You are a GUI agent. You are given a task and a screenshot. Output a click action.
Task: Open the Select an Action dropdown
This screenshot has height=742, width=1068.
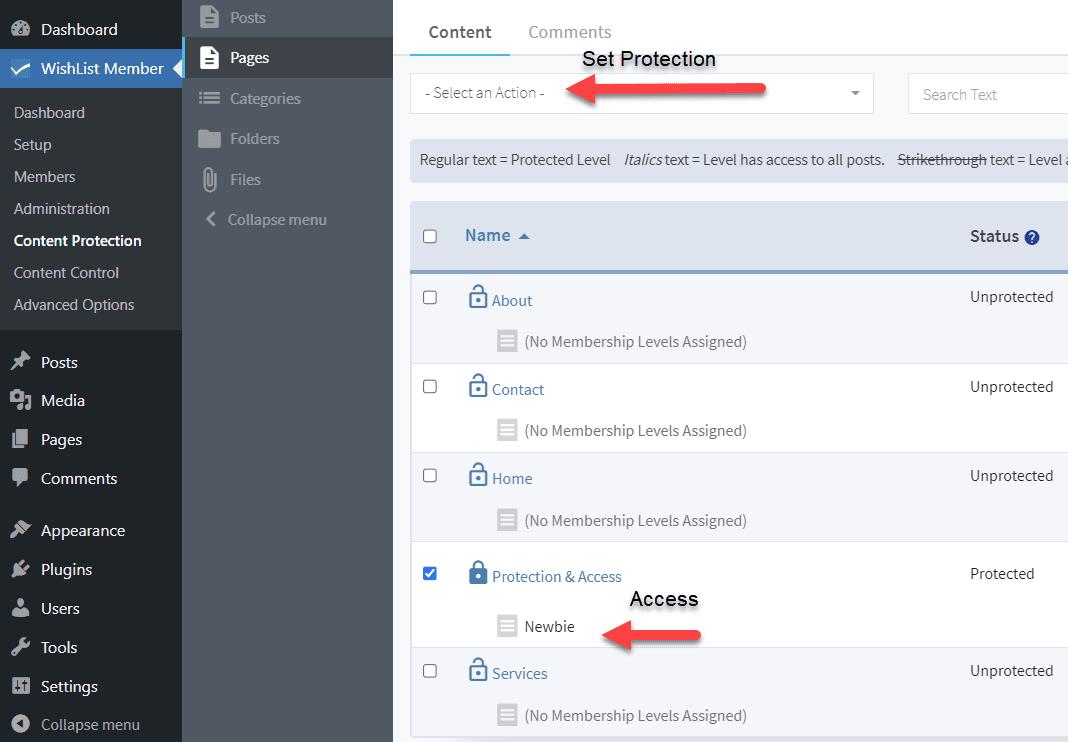pyautogui.click(x=642, y=93)
